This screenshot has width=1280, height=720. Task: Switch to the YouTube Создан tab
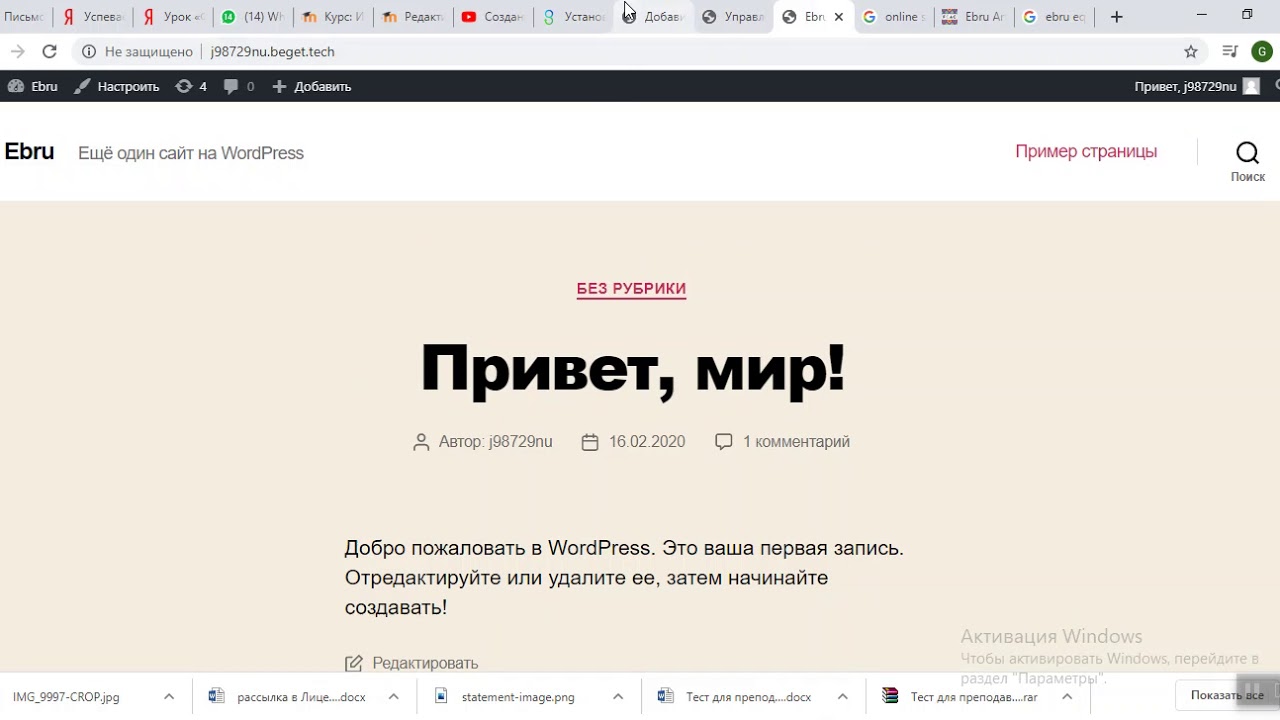pyautogui.click(x=492, y=17)
